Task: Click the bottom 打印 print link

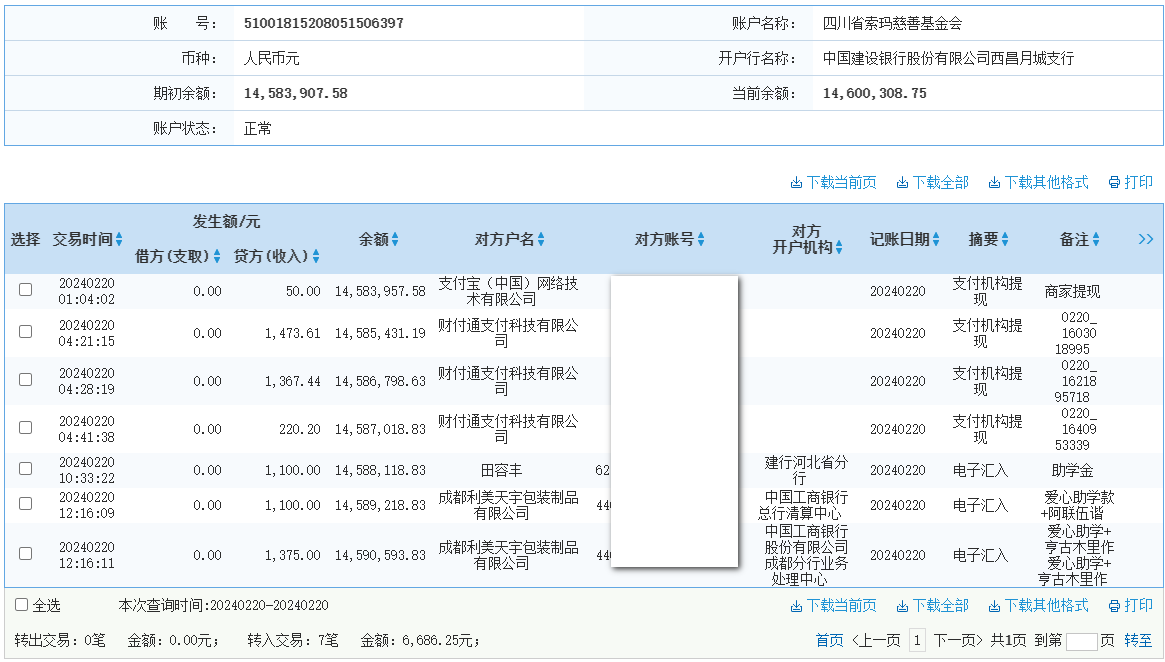Action: point(1130,606)
